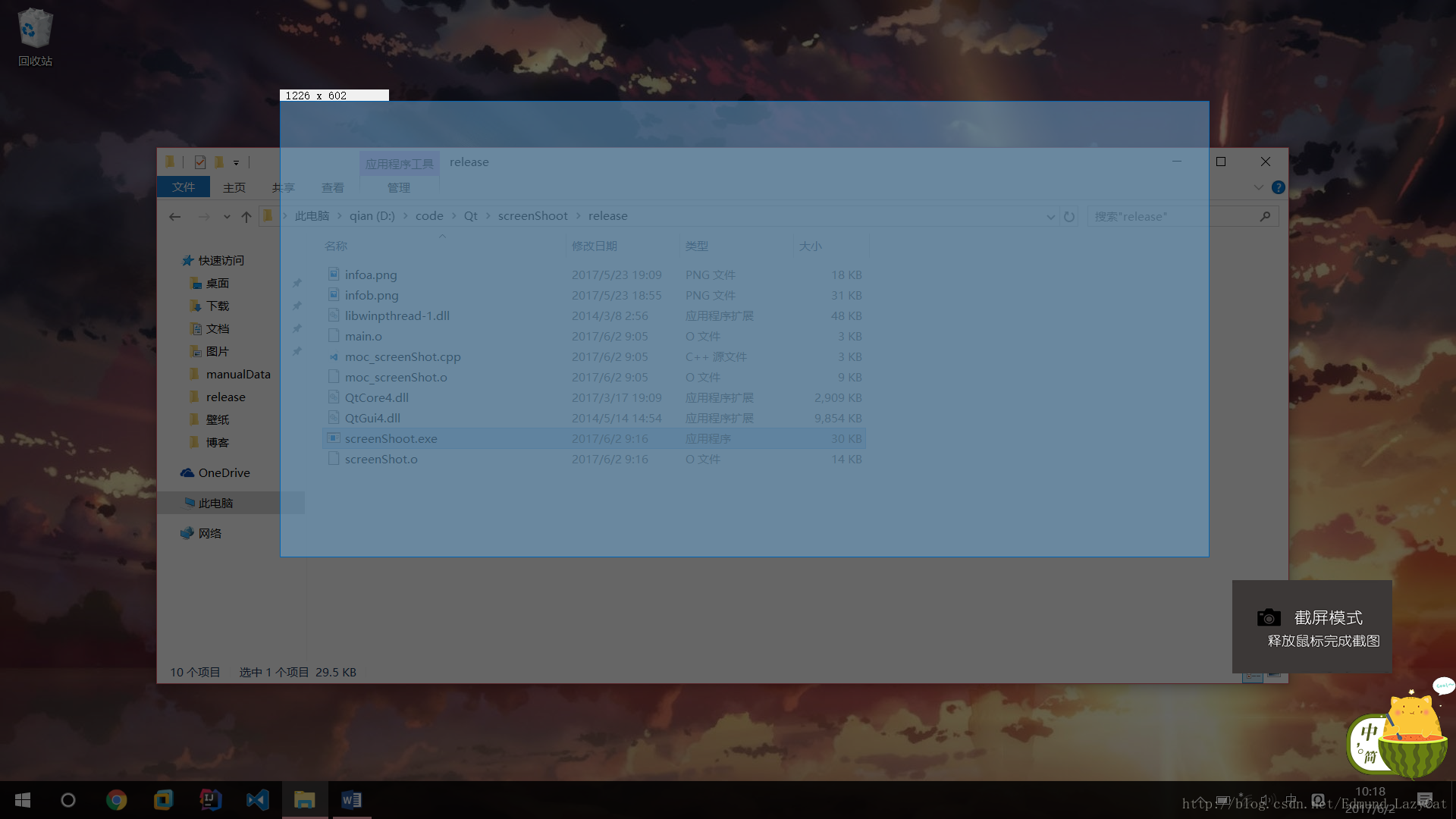Click the blue help question mark icon
Image resolution: width=1456 pixels, height=819 pixels.
click(x=1279, y=187)
